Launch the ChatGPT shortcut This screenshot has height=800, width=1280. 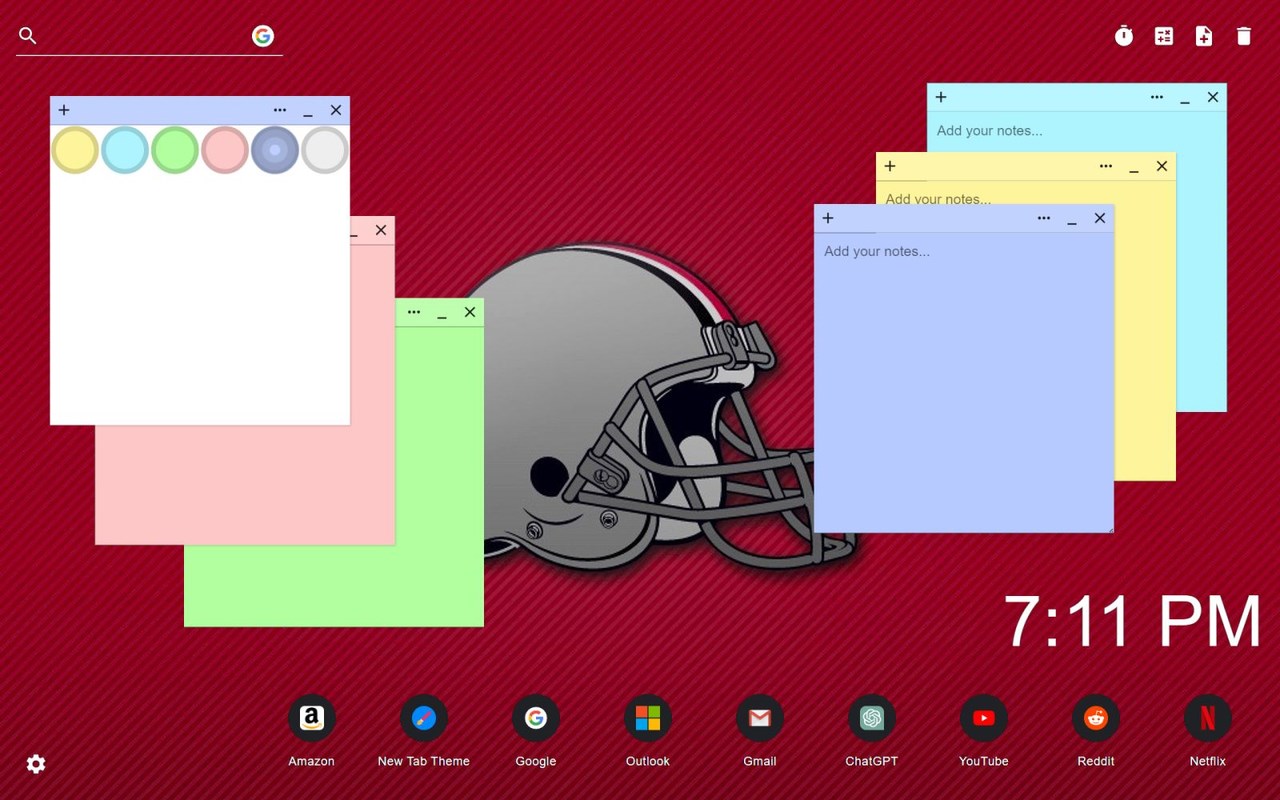tap(872, 718)
